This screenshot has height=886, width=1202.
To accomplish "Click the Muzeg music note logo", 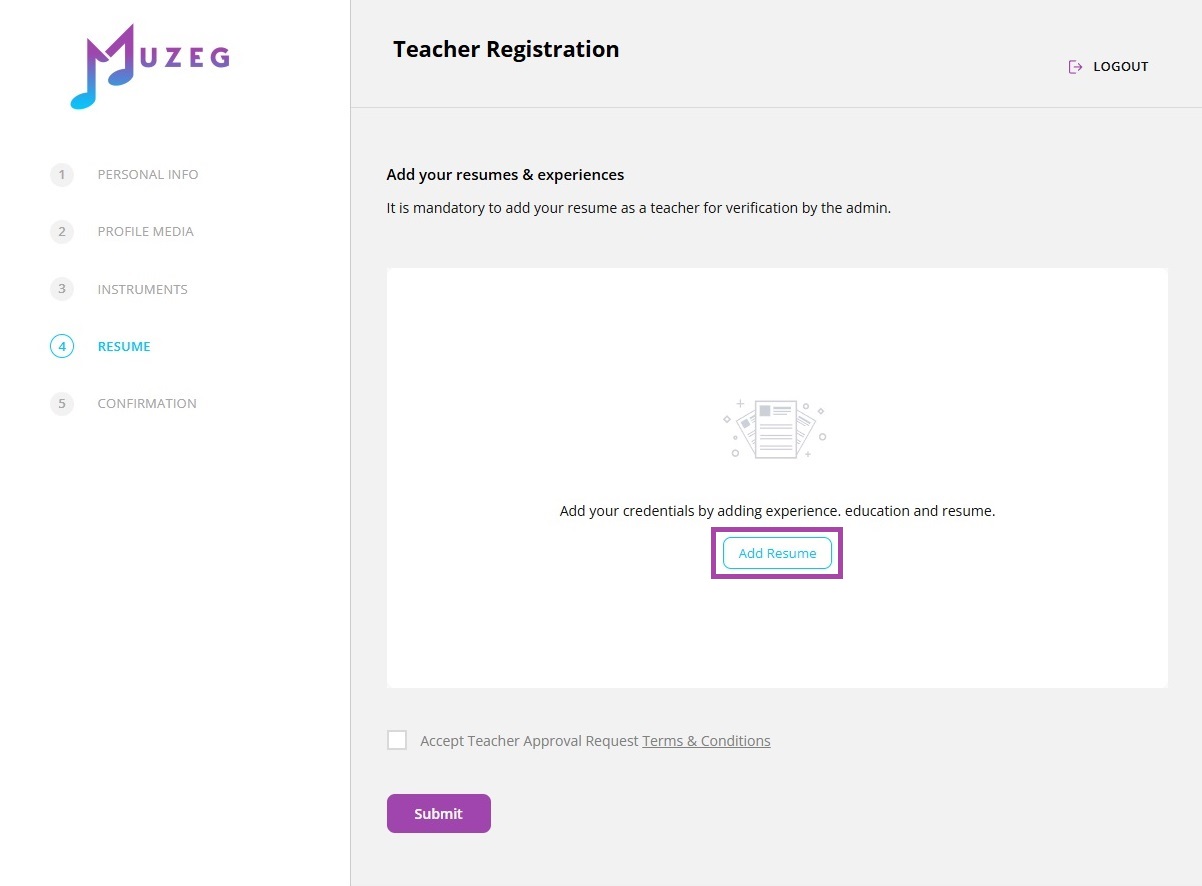I will coord(104,68).
